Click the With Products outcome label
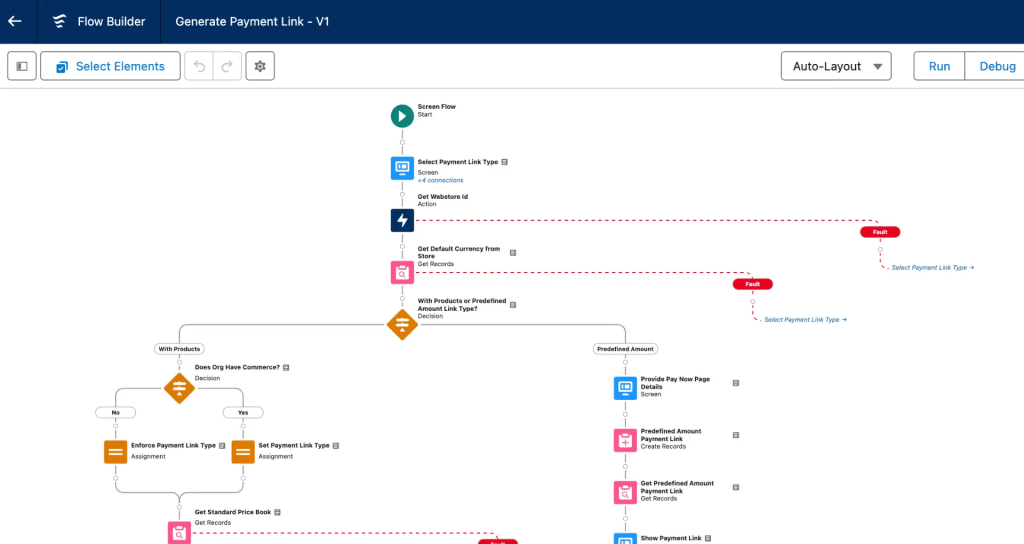The height and width of the screenshot is (544, 1024). [179, 349]
